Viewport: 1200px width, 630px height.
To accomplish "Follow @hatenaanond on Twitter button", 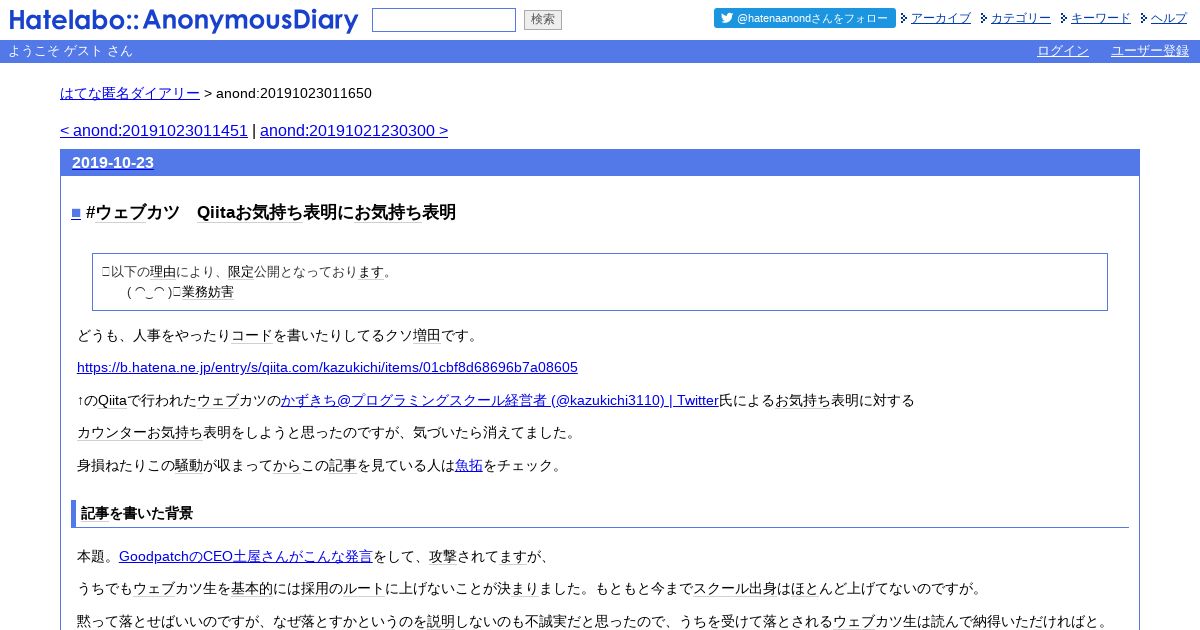I will click(x=805, y=18).
